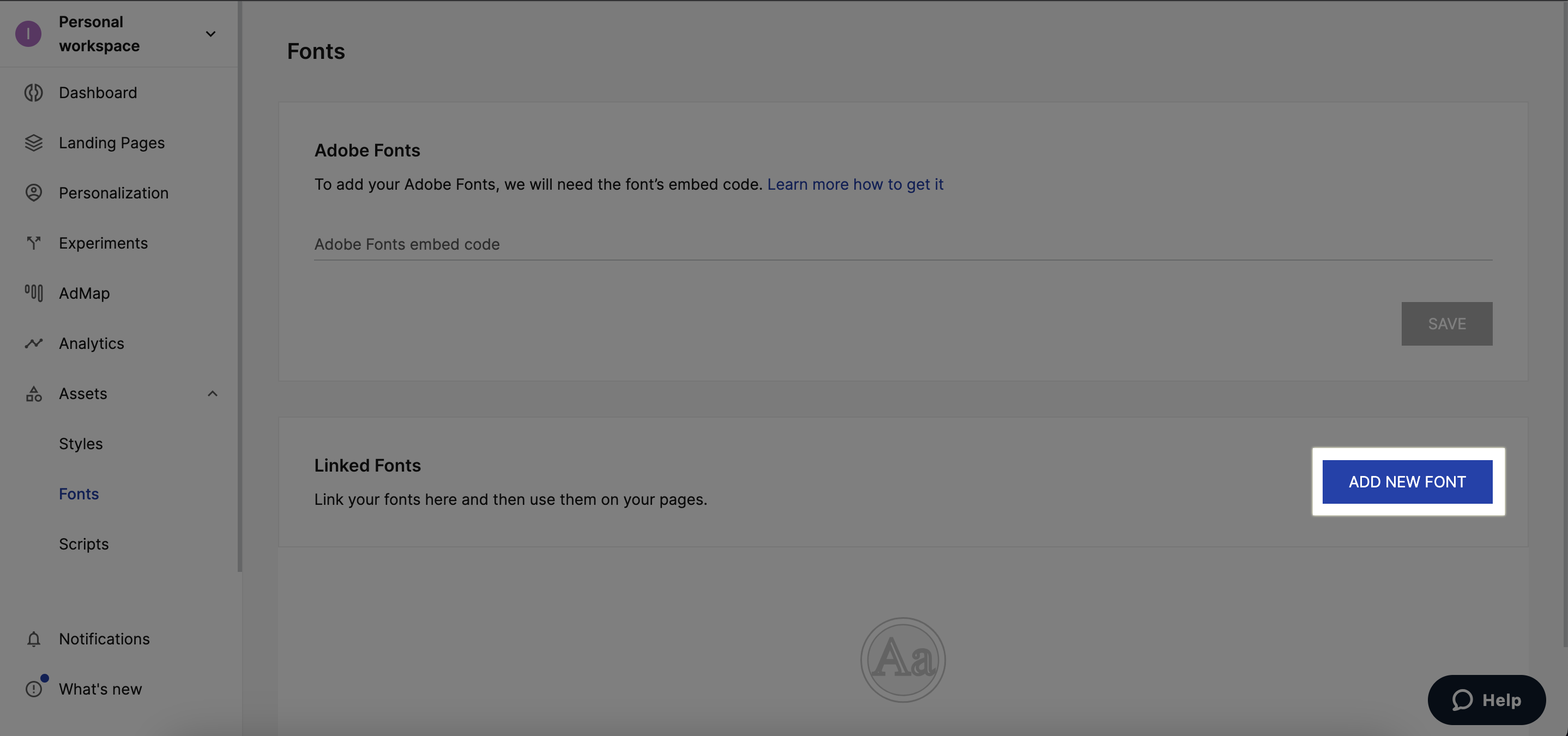This screenshot has width=1568, height=736.
Task: Open the Styles submenu item
Action: point(80,444)
